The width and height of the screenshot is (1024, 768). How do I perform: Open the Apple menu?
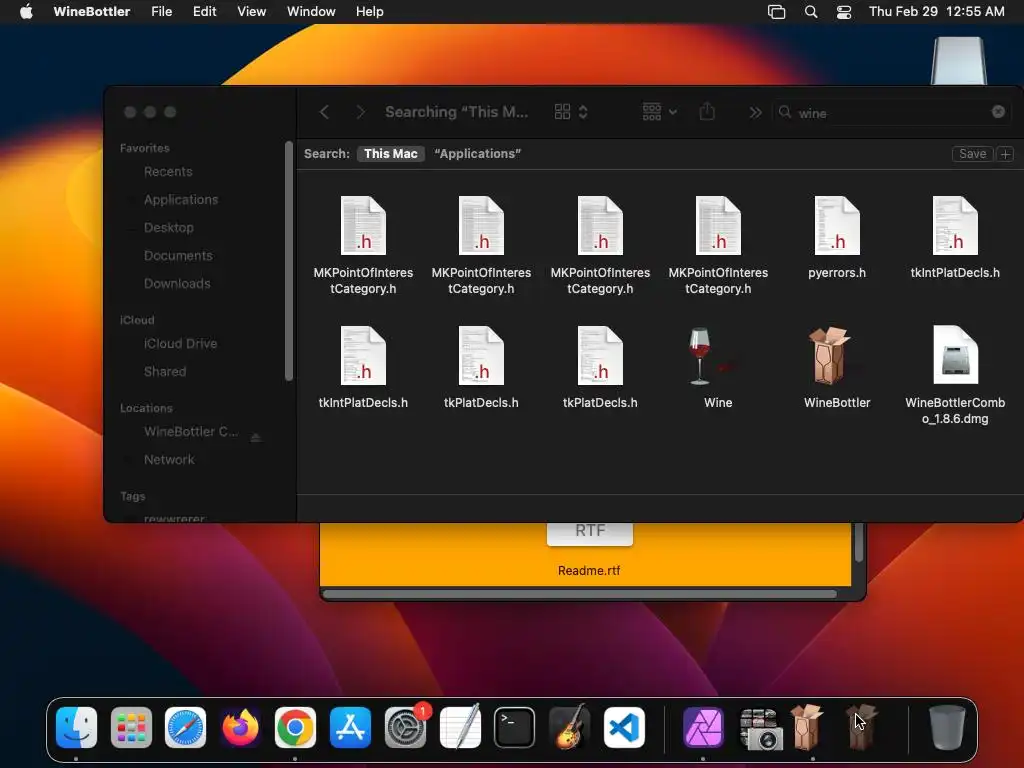click(26, 12)
